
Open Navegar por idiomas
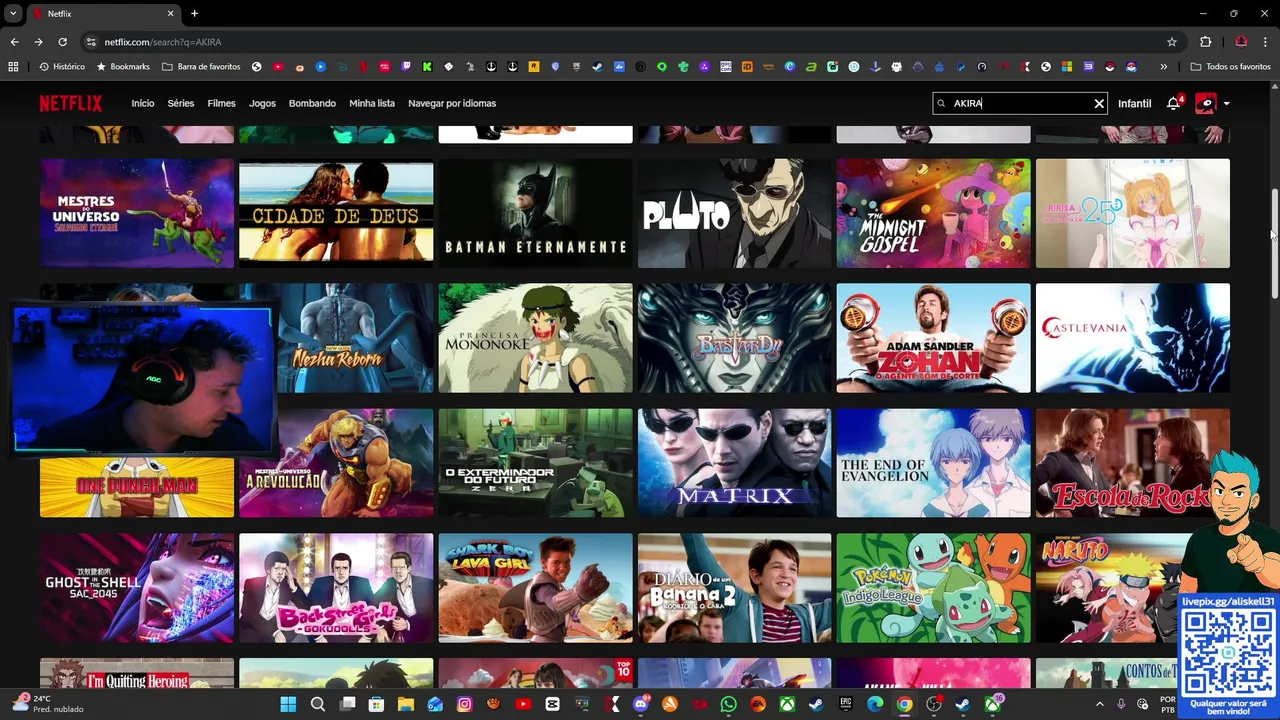tap(452, 103)
